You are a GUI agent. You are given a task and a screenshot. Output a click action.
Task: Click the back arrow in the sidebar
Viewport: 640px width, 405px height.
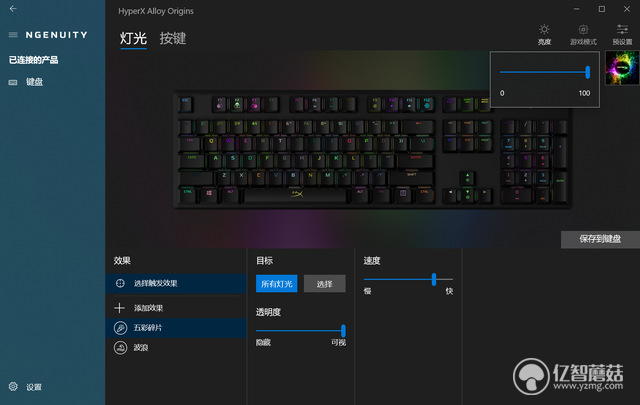coord(13,9)
